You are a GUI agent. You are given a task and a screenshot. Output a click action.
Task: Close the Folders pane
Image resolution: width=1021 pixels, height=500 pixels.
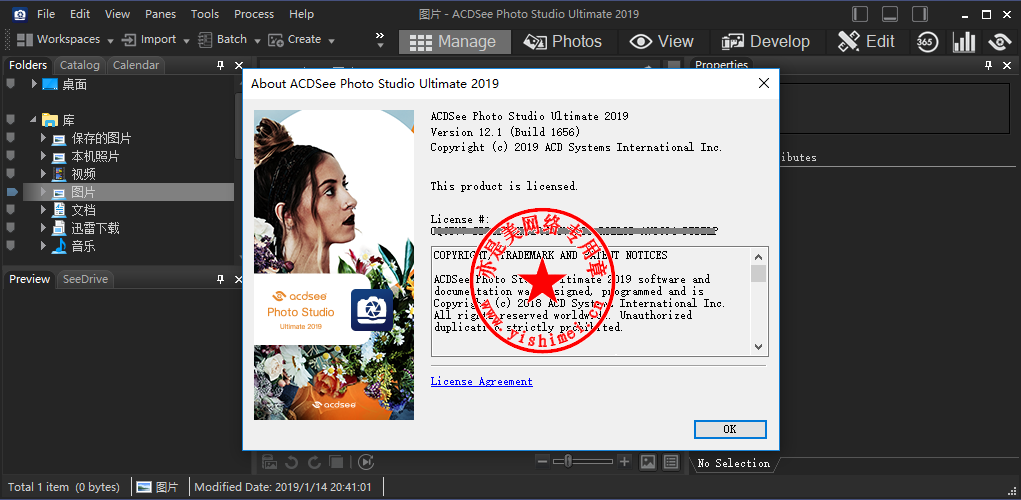238,65
